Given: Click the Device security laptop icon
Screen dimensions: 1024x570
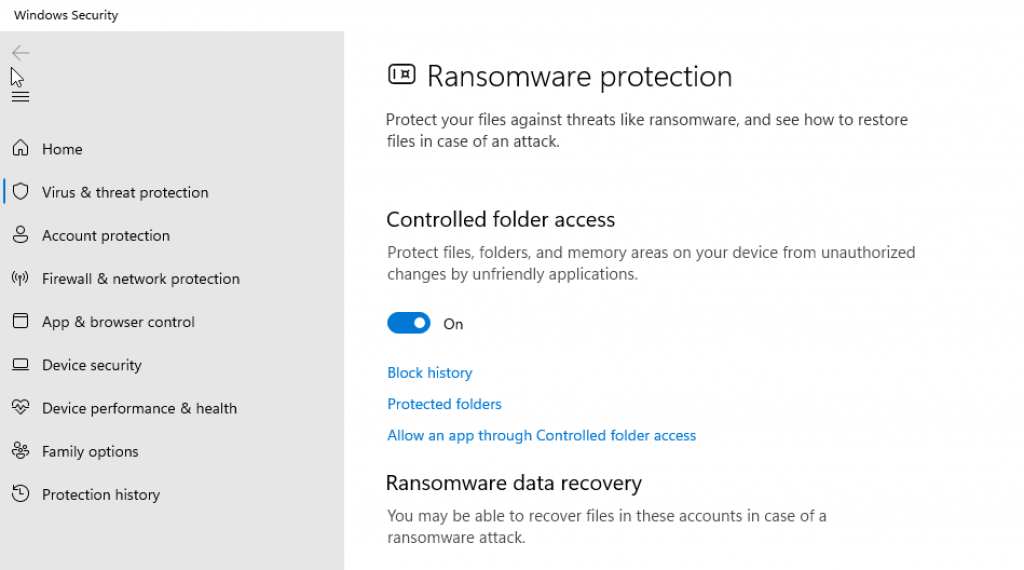Looking at the screenshot, I should click(20, 365).
